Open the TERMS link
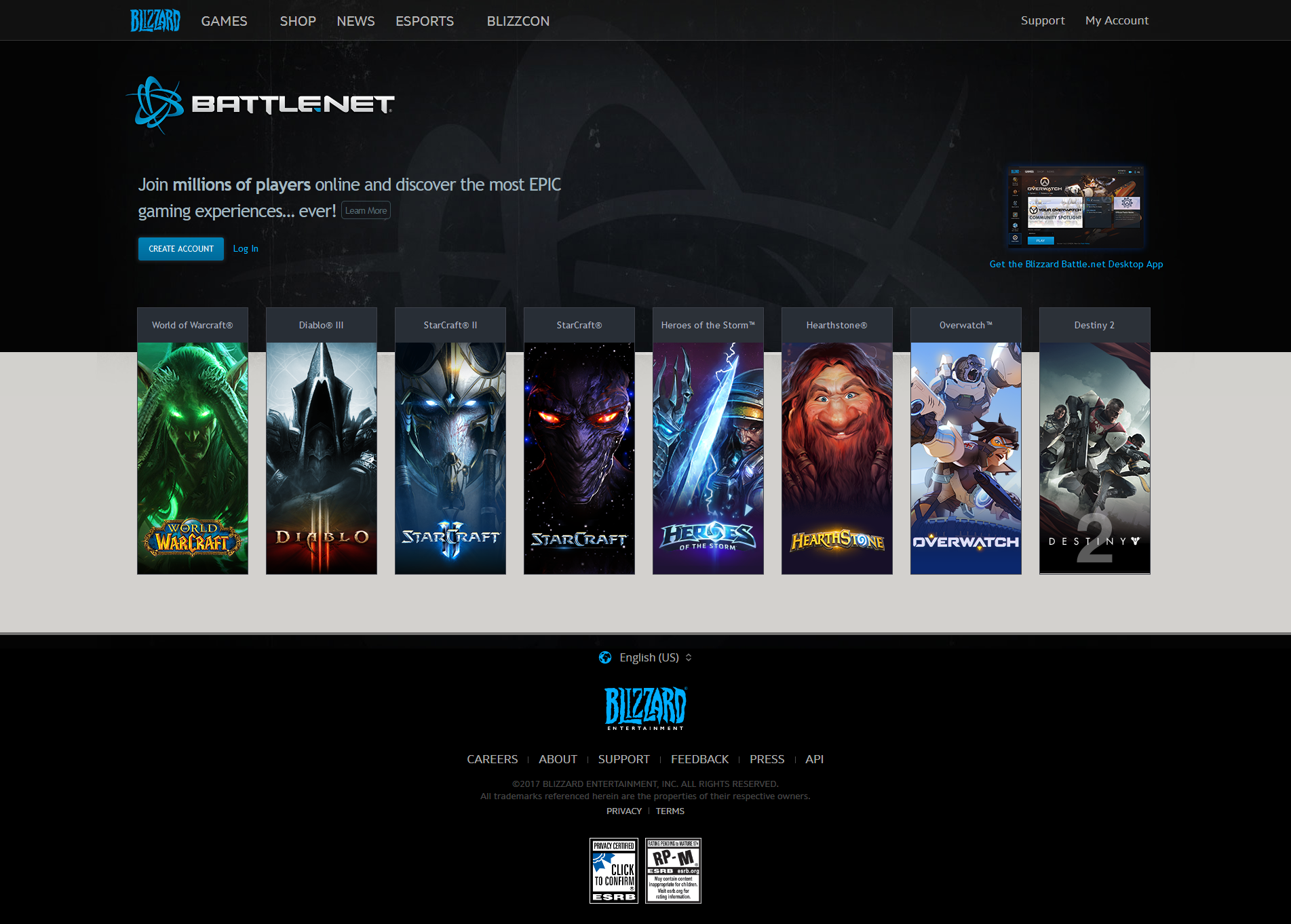 pos(670,811)
